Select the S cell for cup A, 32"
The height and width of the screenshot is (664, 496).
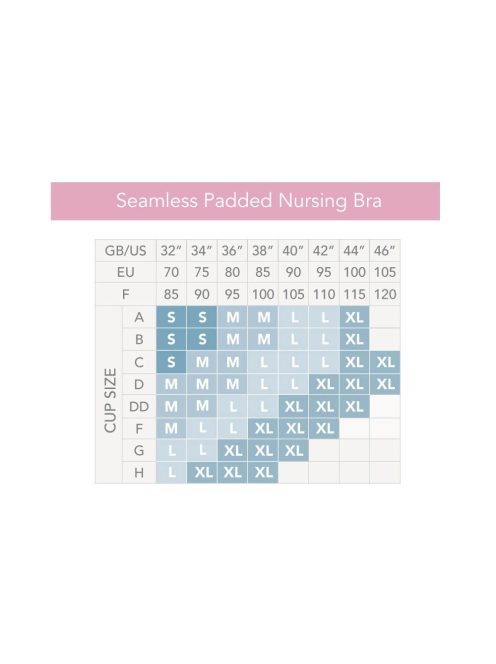pyautogui.click(x=171, y=317)
